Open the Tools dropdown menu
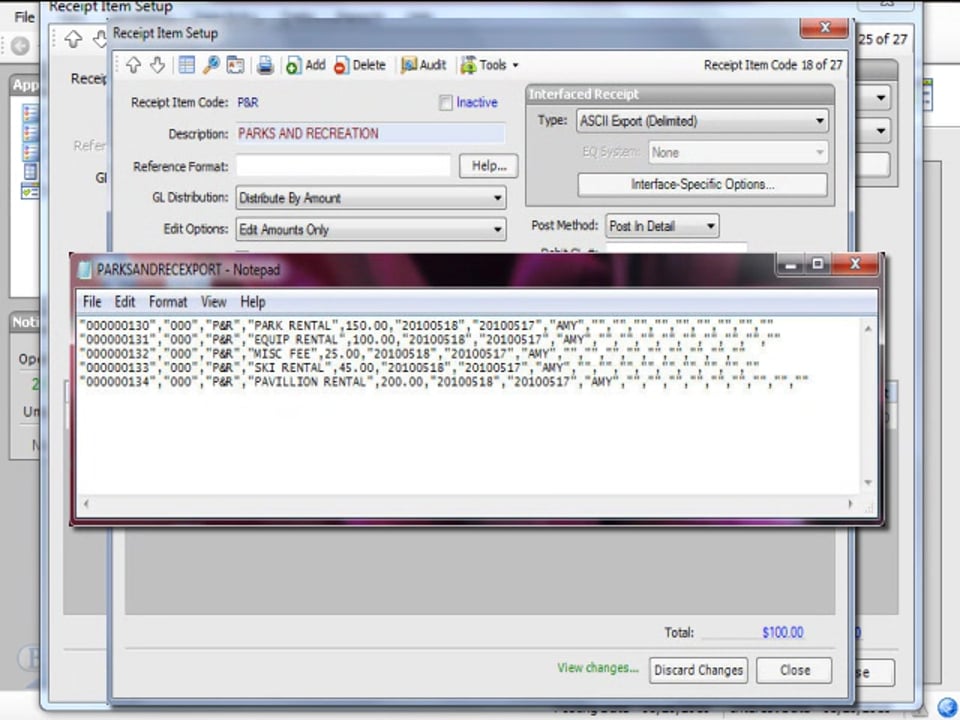The image size is (960, 720). [x=489, y=65]
